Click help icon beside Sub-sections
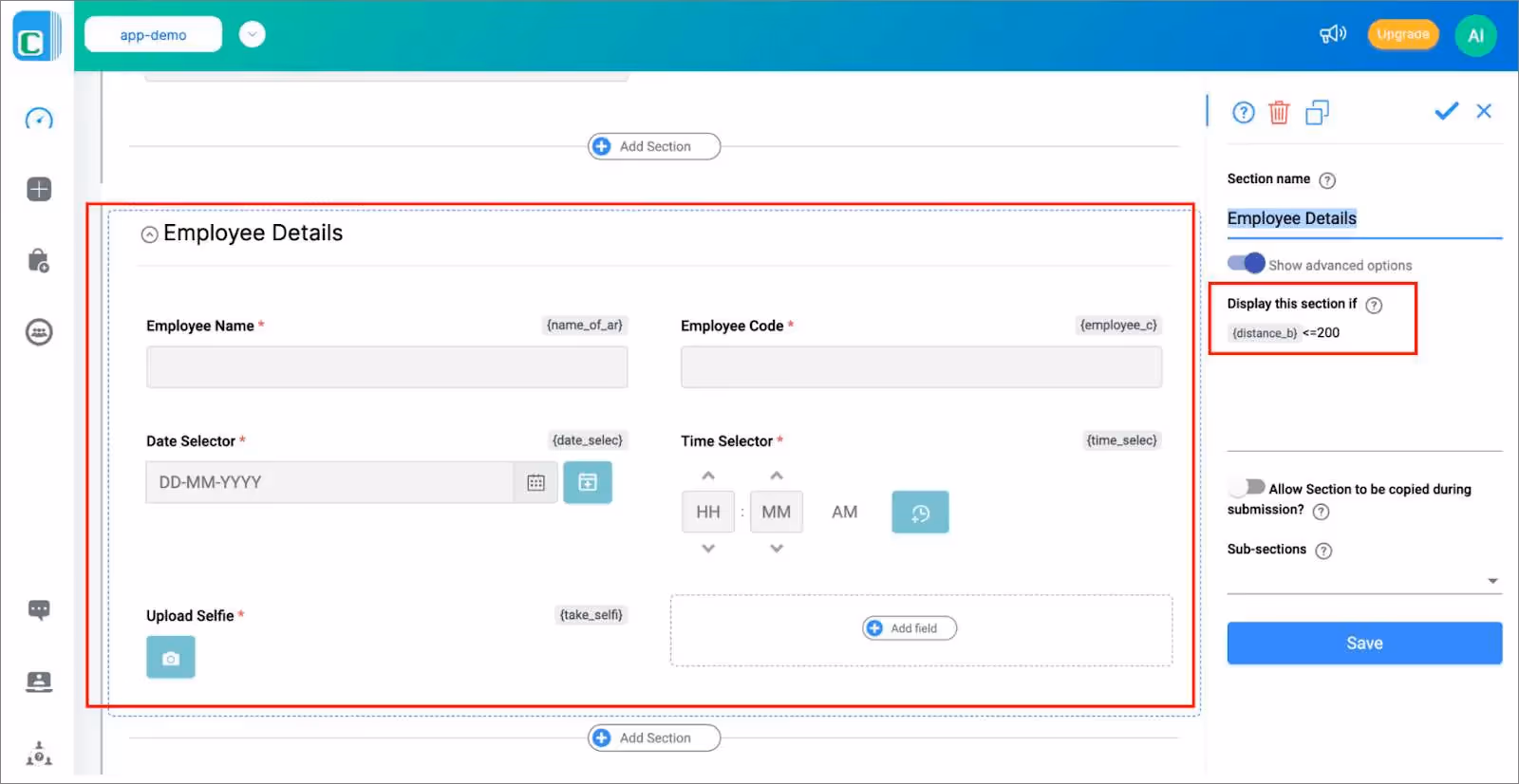Viewport: 1519px width, 784px height. pyautogui.click(x=1323, y=551)
